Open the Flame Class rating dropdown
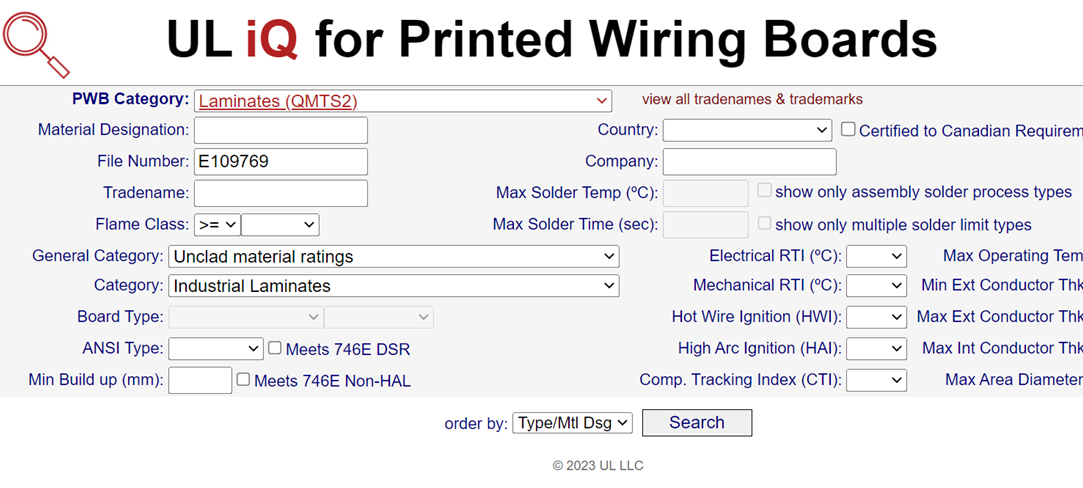Viewport: 1083px width, 488px height. (x=280, y=225)
